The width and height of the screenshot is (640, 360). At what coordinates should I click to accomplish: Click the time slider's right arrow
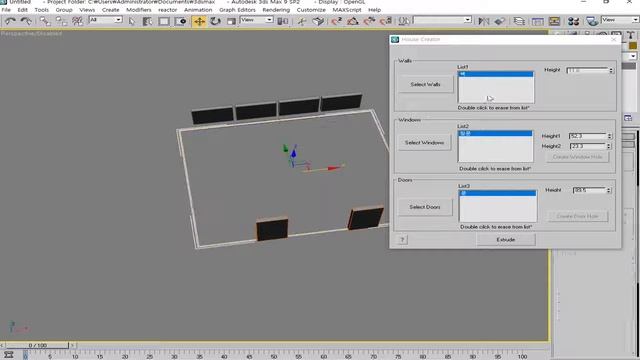72,345
